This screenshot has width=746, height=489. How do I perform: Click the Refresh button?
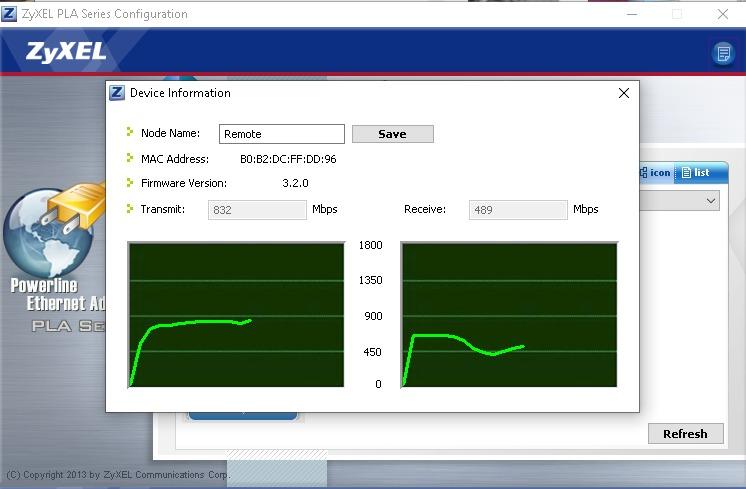click(x=686, y=434)
